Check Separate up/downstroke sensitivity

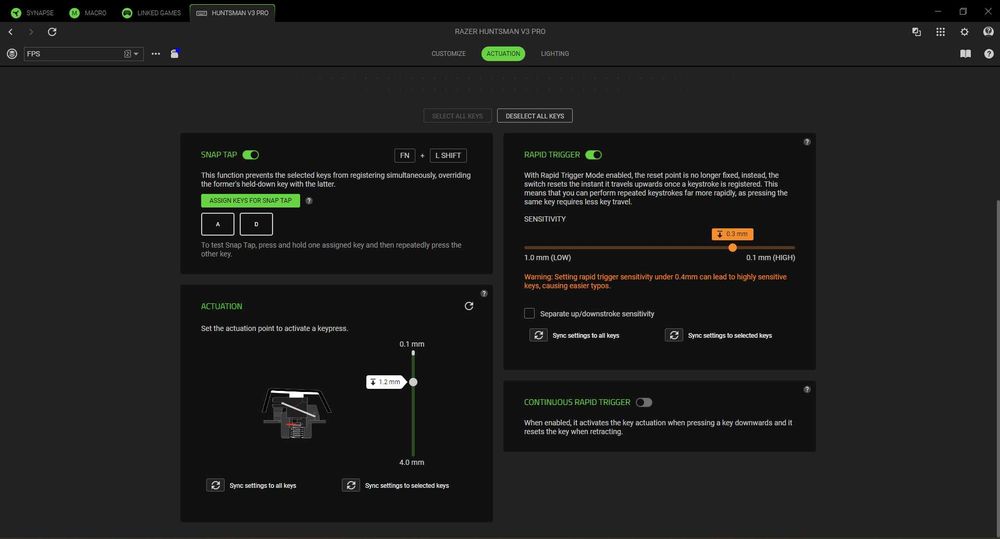[529, 313]
